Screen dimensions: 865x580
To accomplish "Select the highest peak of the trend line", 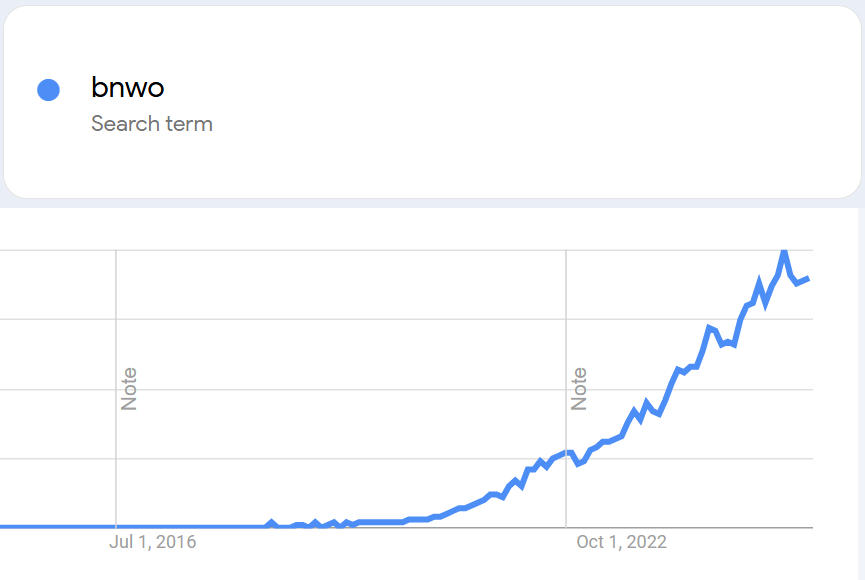I will (x=784, y=252).
